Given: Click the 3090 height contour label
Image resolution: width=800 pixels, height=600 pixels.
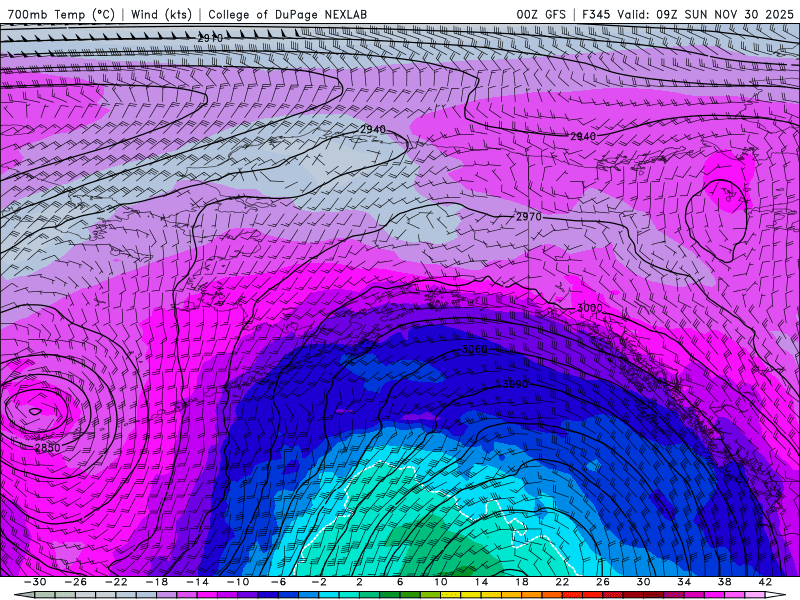Looking at the screenshot, I should (x=515, y=384).
